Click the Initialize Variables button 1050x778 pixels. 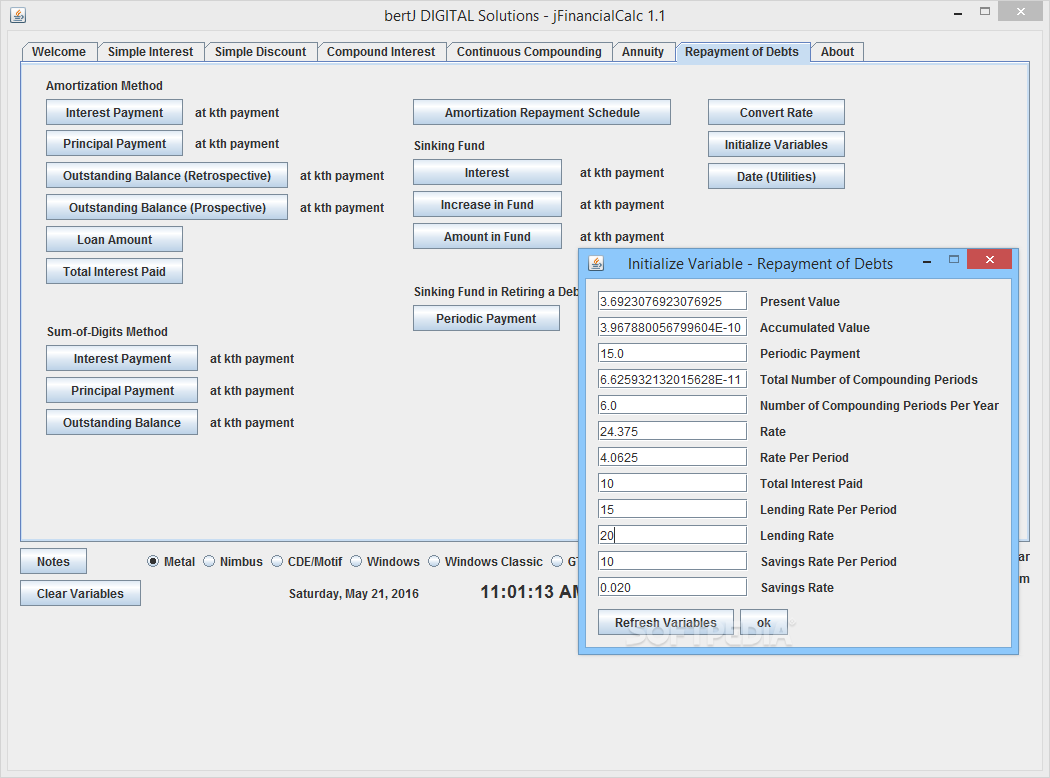(x=776, y=145)
